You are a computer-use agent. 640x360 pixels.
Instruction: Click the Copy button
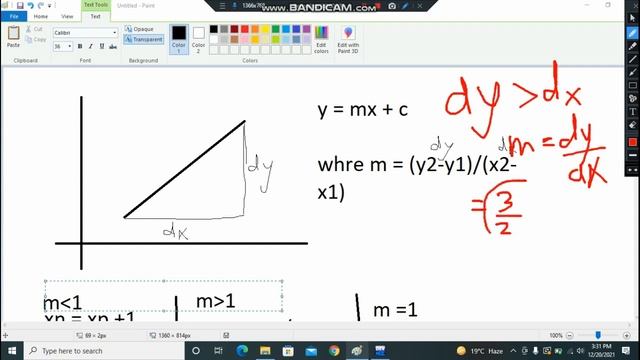36,40
